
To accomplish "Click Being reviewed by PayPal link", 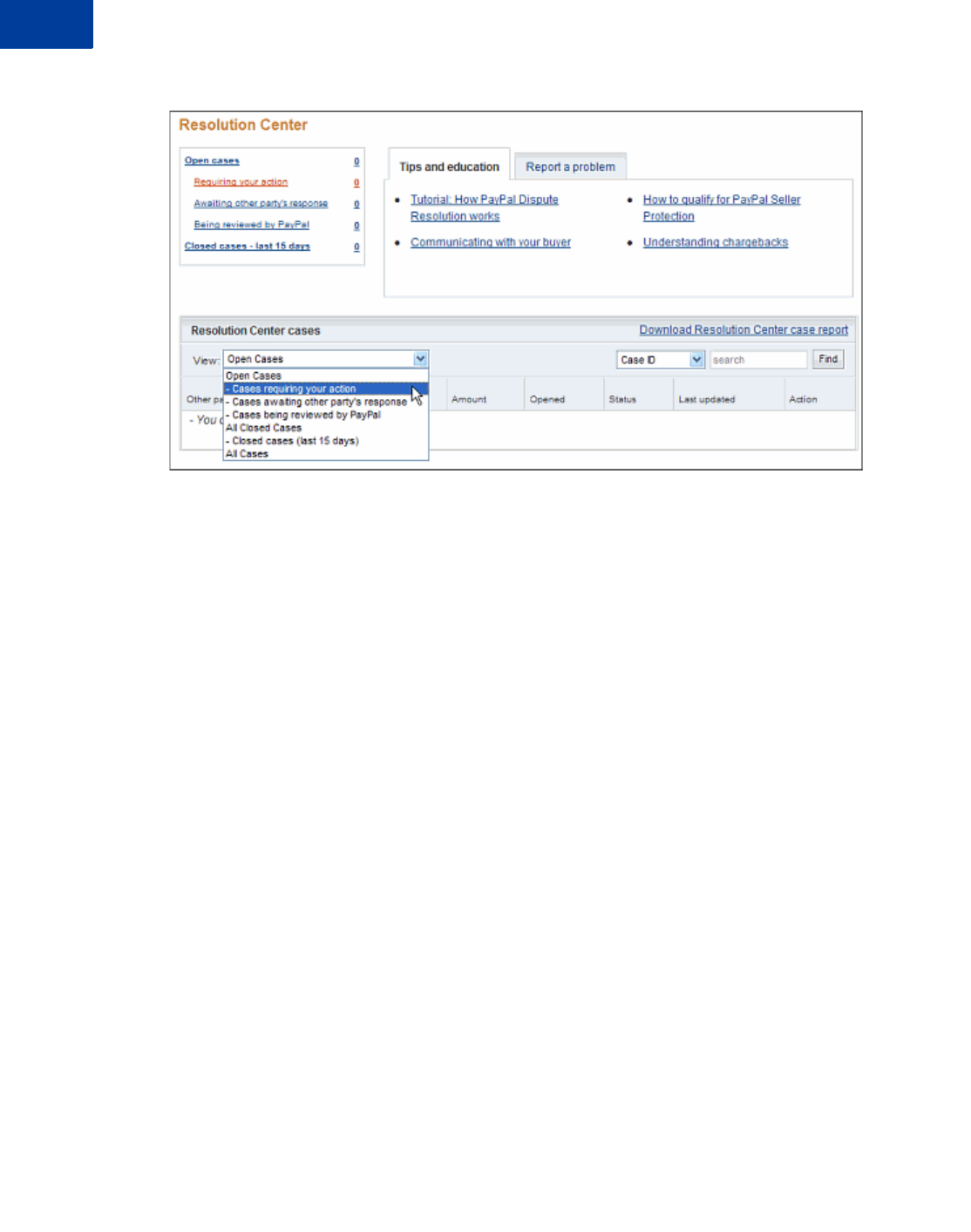I will [x=251, y=225].
